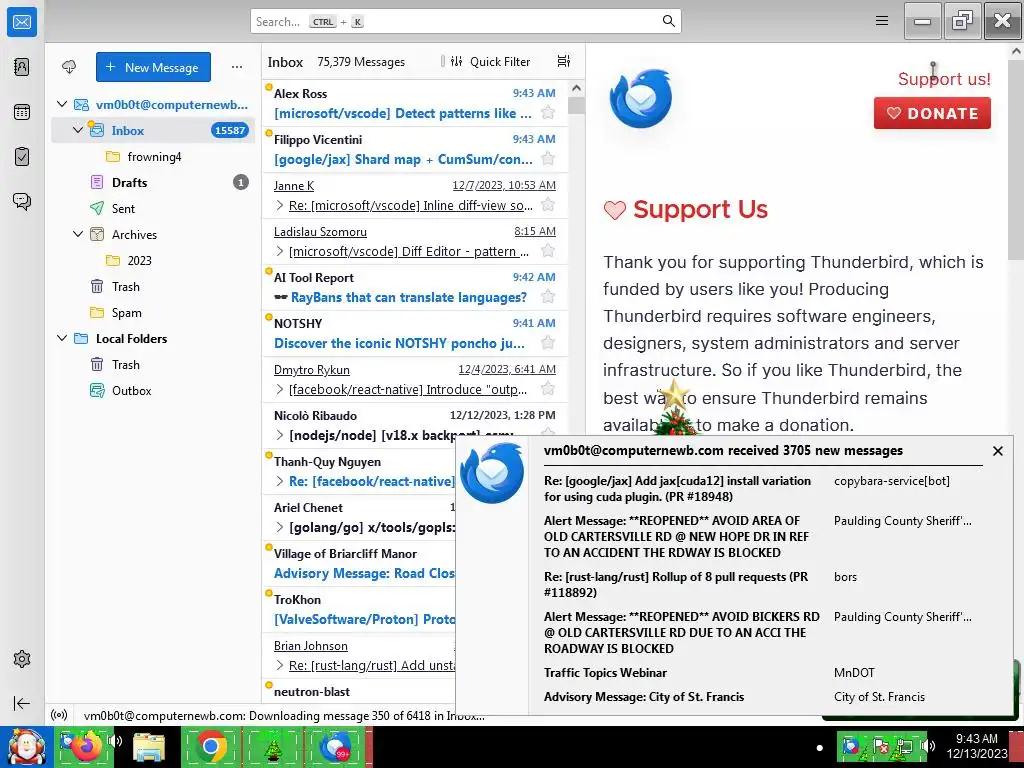The image size is (1024, 768).
Task: Open the Outbox folder
Action: coord(153,391)
